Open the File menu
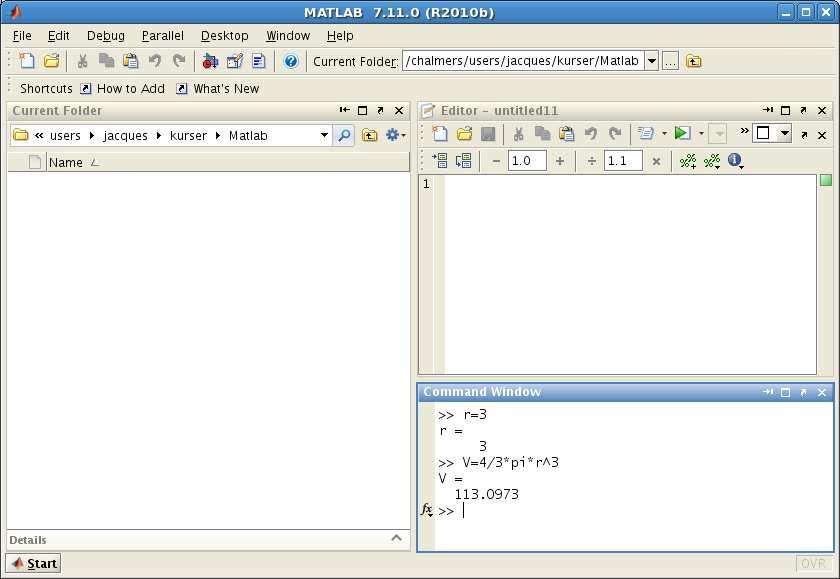 (22, 36)
